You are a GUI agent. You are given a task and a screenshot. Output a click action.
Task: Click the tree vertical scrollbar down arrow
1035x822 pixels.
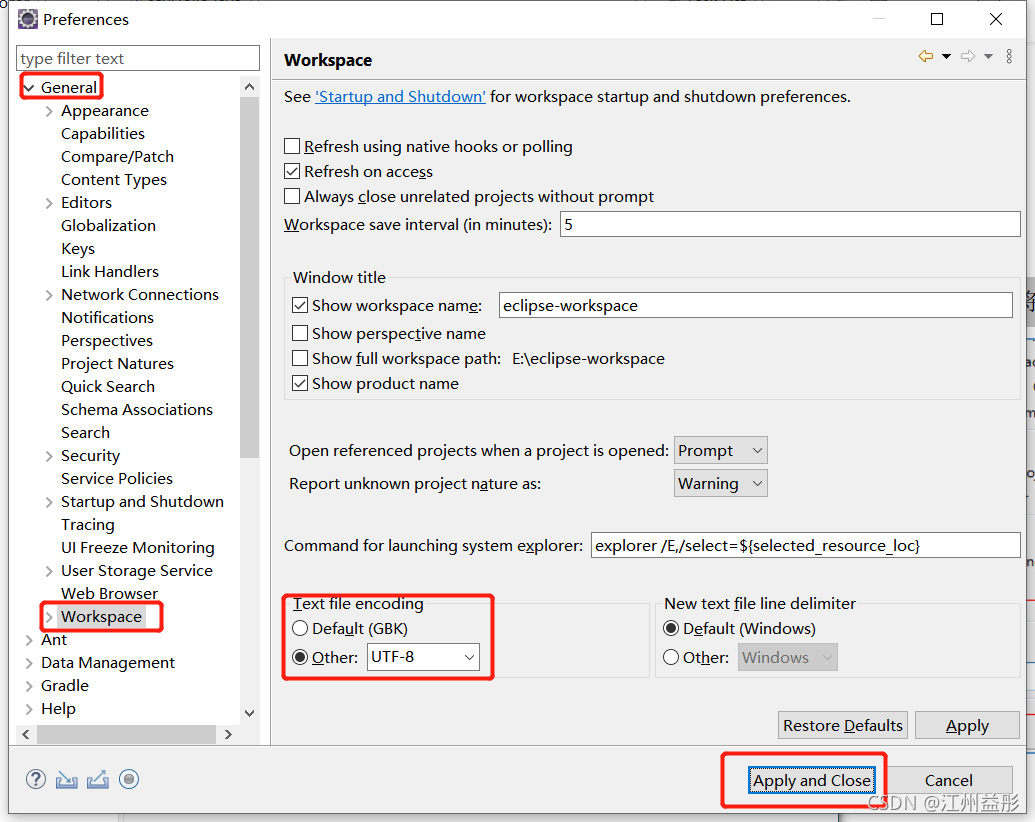(250, 713)
